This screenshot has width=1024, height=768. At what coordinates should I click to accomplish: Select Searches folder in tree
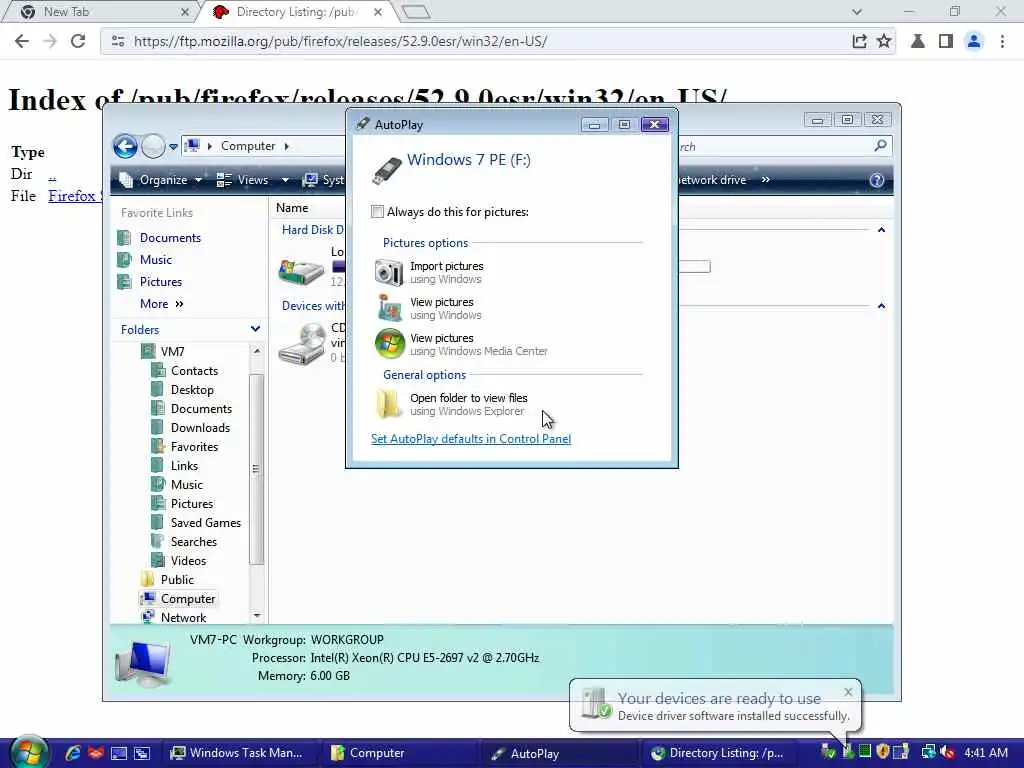tap(193, 541)
